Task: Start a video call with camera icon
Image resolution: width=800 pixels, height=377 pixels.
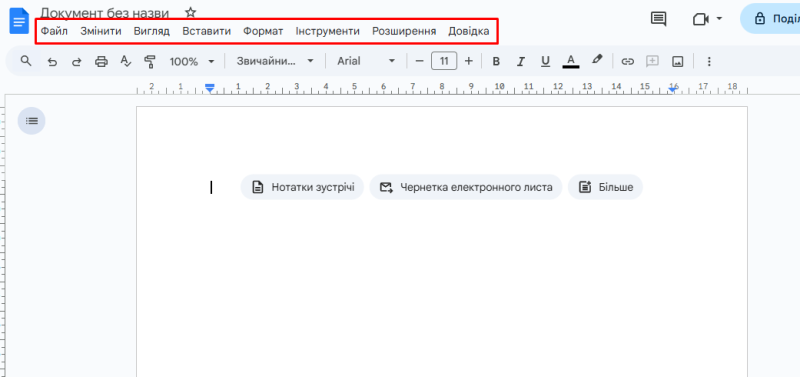Action: (x=701, y=19)
